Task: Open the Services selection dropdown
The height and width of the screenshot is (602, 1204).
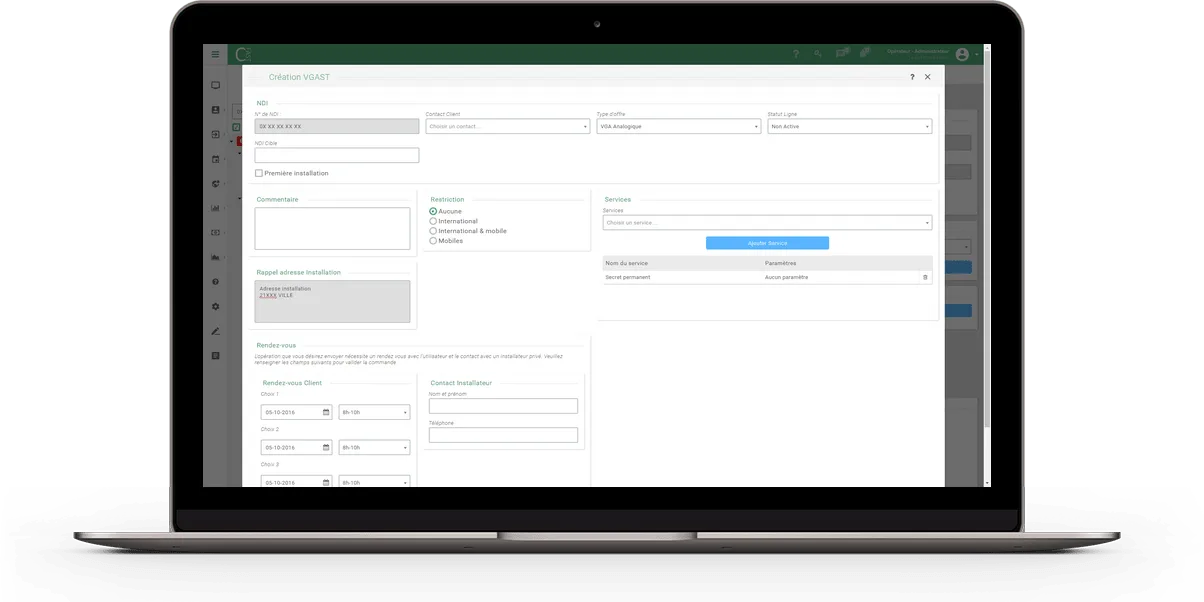Action: tap(768, 223)
